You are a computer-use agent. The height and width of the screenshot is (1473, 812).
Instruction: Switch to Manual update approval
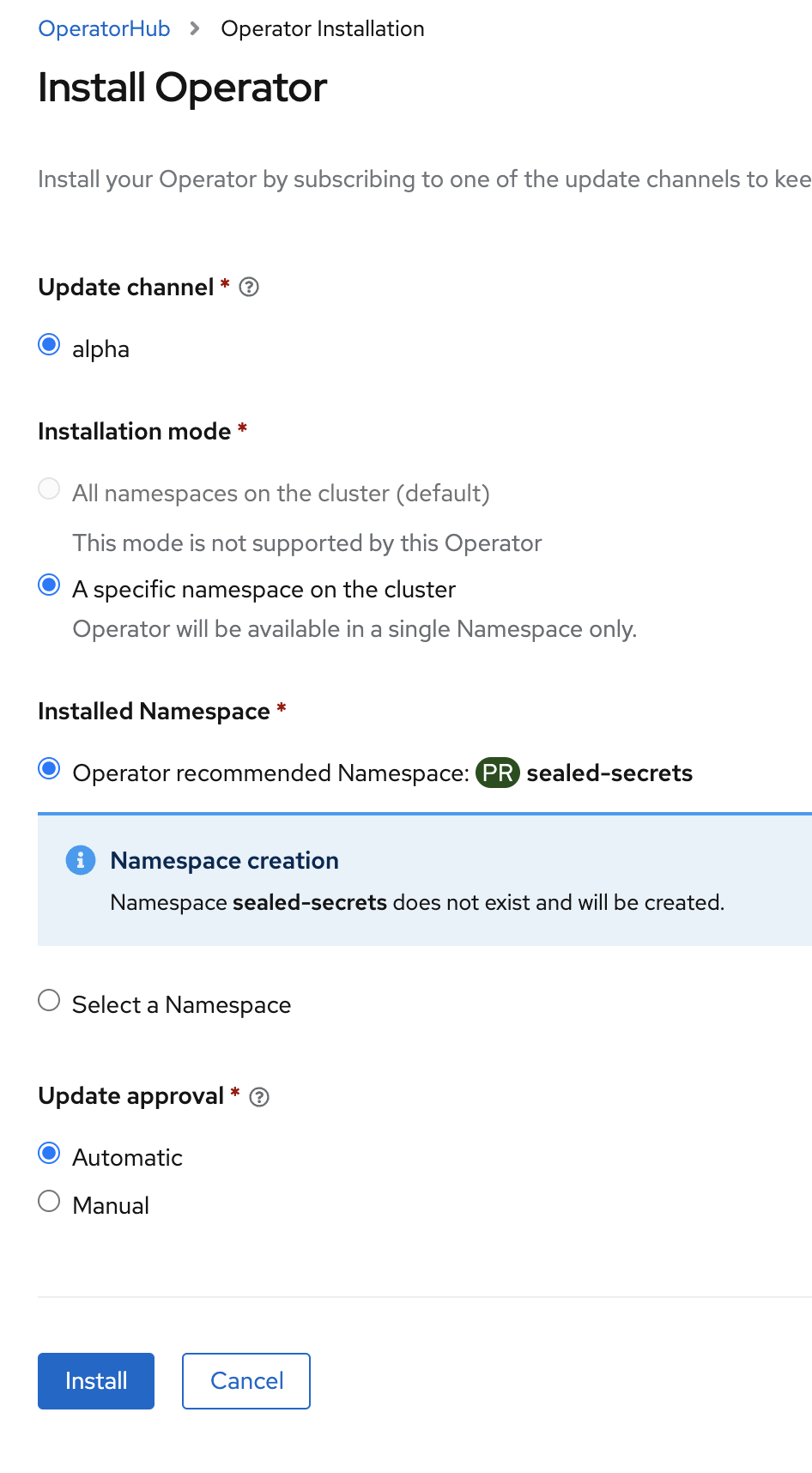coord(49,1200)
